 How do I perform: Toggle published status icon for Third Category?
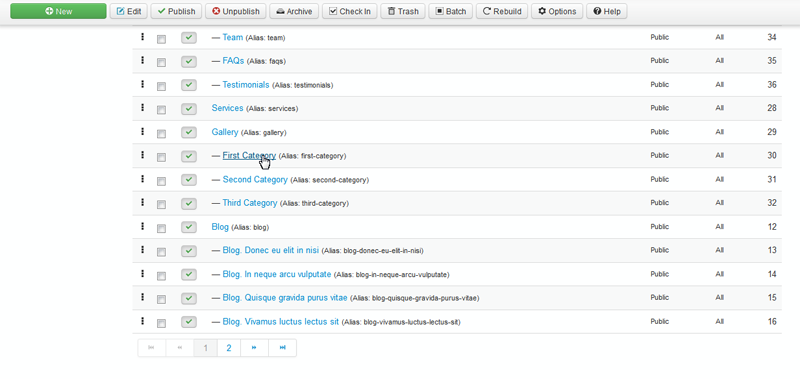coord(189,204)
